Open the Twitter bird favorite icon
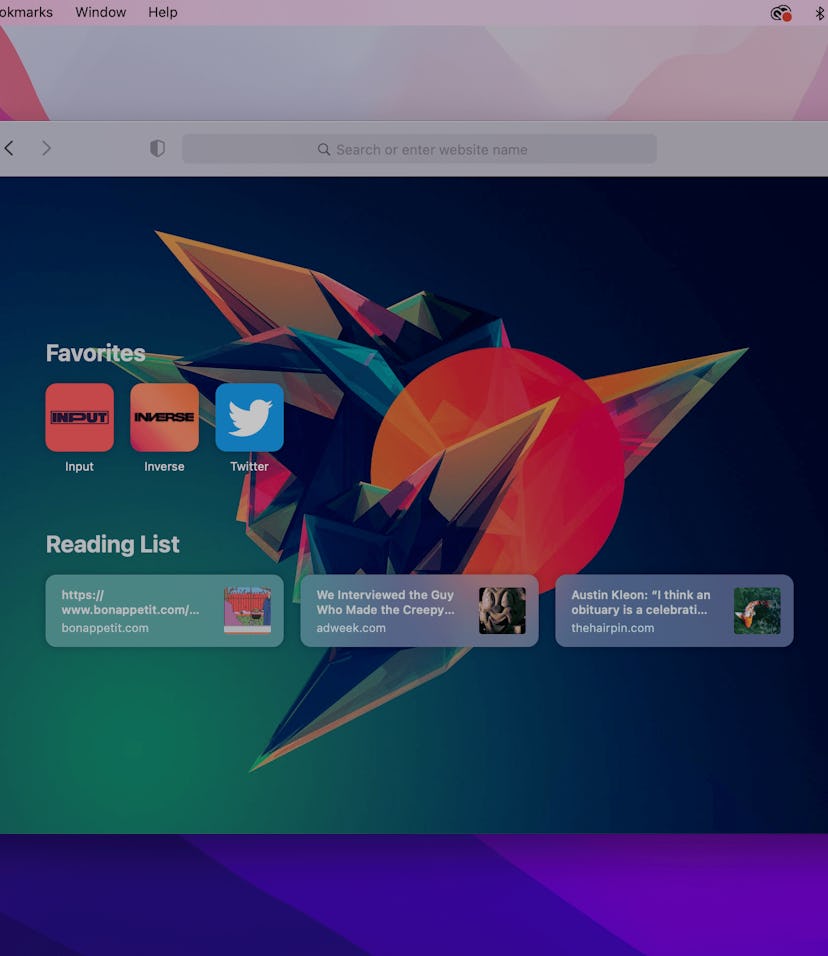Screen dimensions: 828x956 [249, 418]
